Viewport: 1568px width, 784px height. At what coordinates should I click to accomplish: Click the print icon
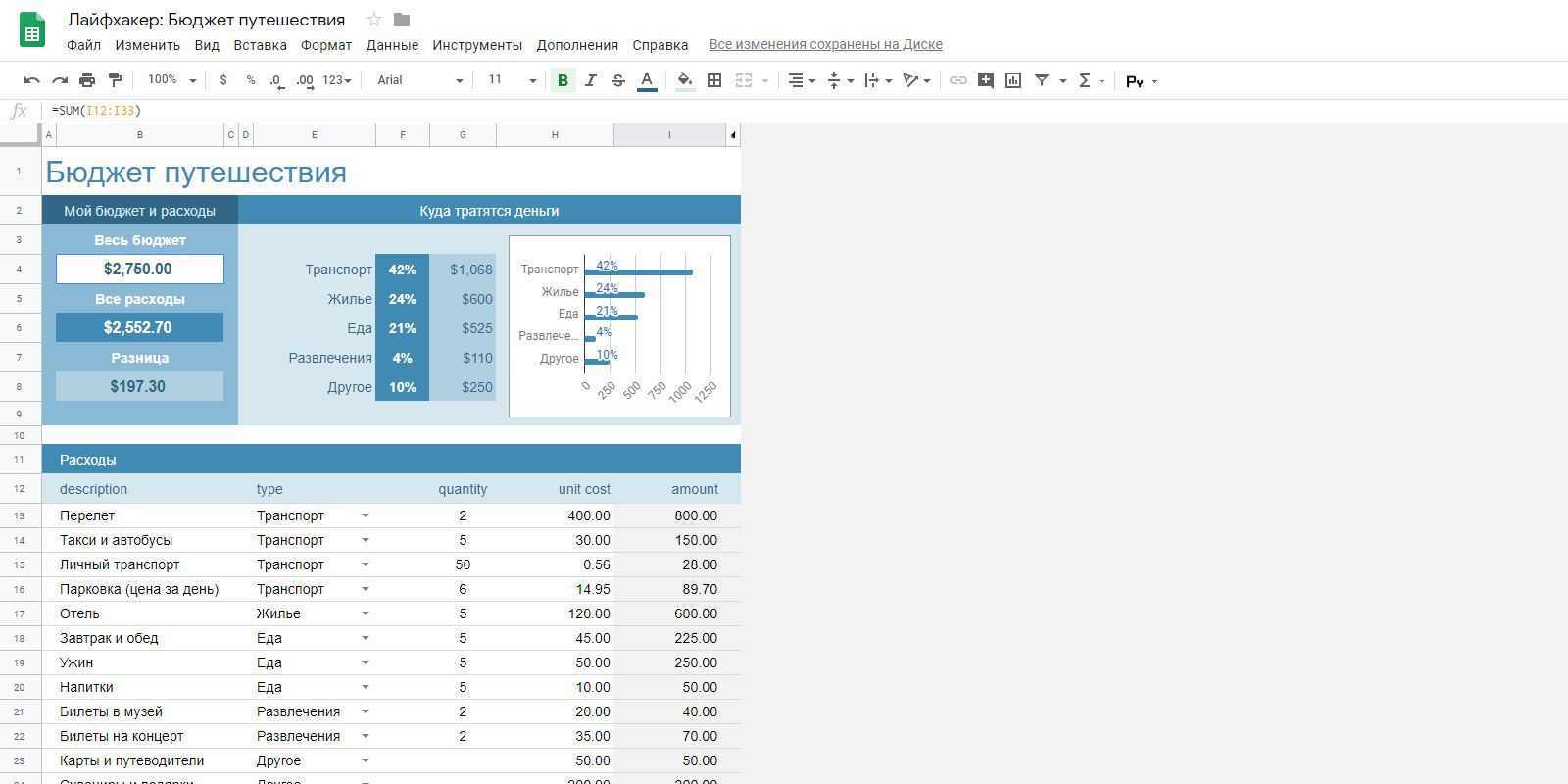[x=87, y=80]
